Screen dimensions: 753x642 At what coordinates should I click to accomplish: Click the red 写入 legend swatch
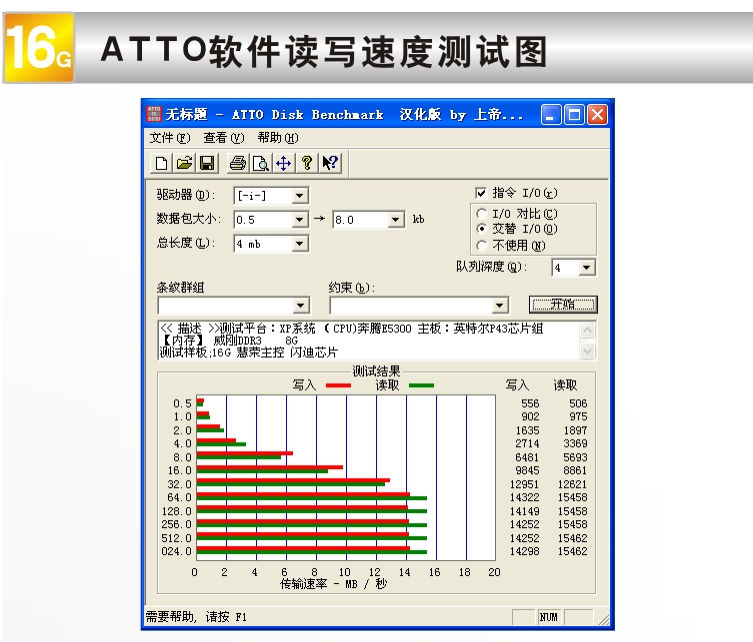[x=338, y=385]
